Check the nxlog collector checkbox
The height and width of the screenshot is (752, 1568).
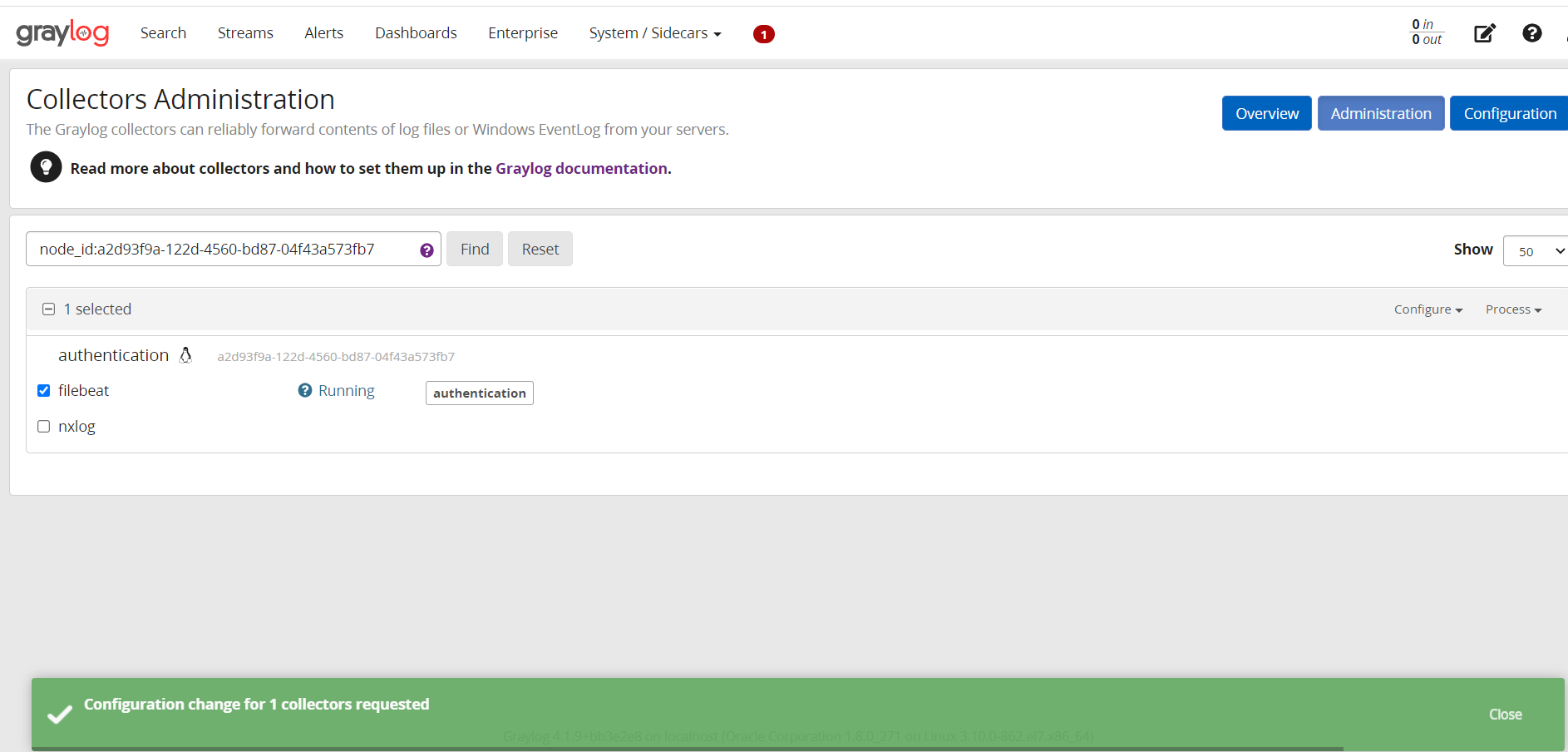click(x=44, y=426)
